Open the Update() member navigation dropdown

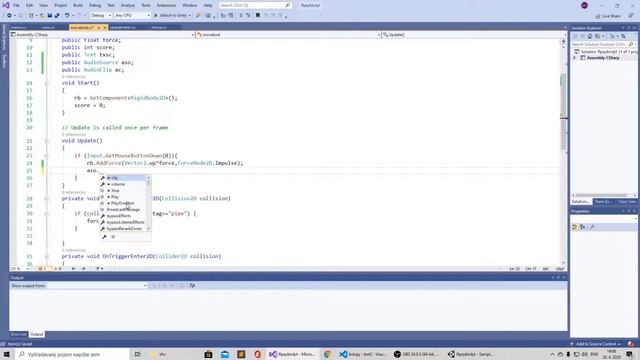coord(473,35)
